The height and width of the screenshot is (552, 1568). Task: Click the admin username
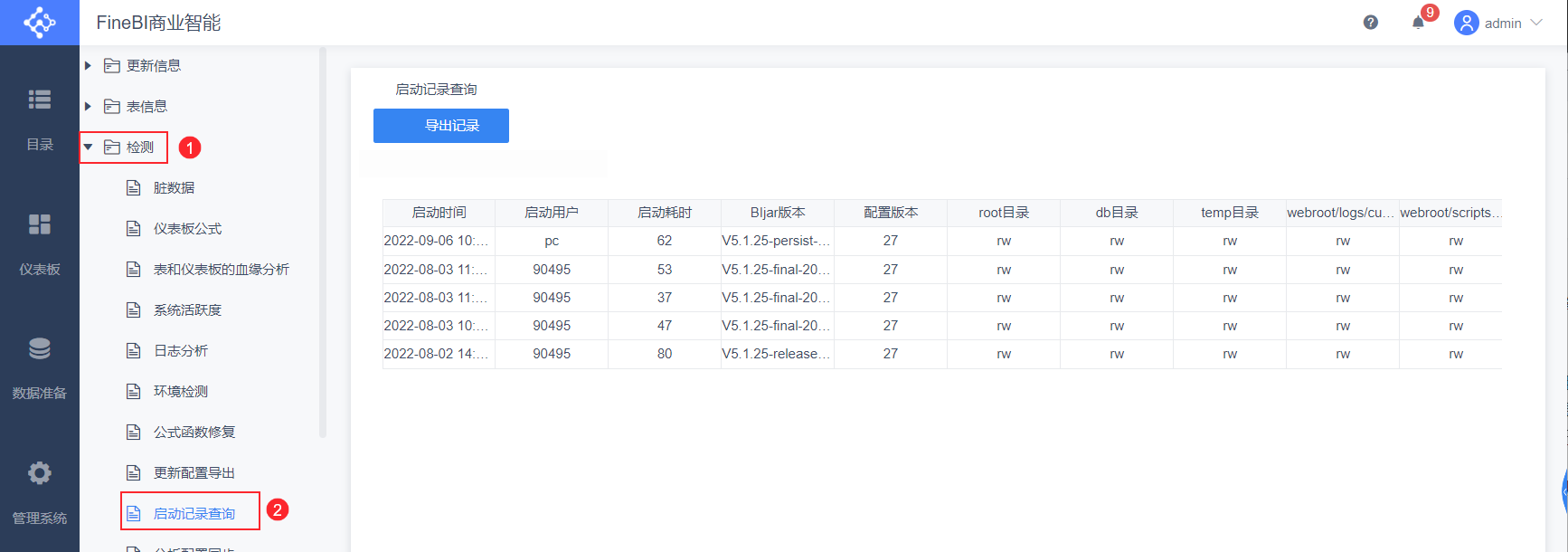[1503, 24]
